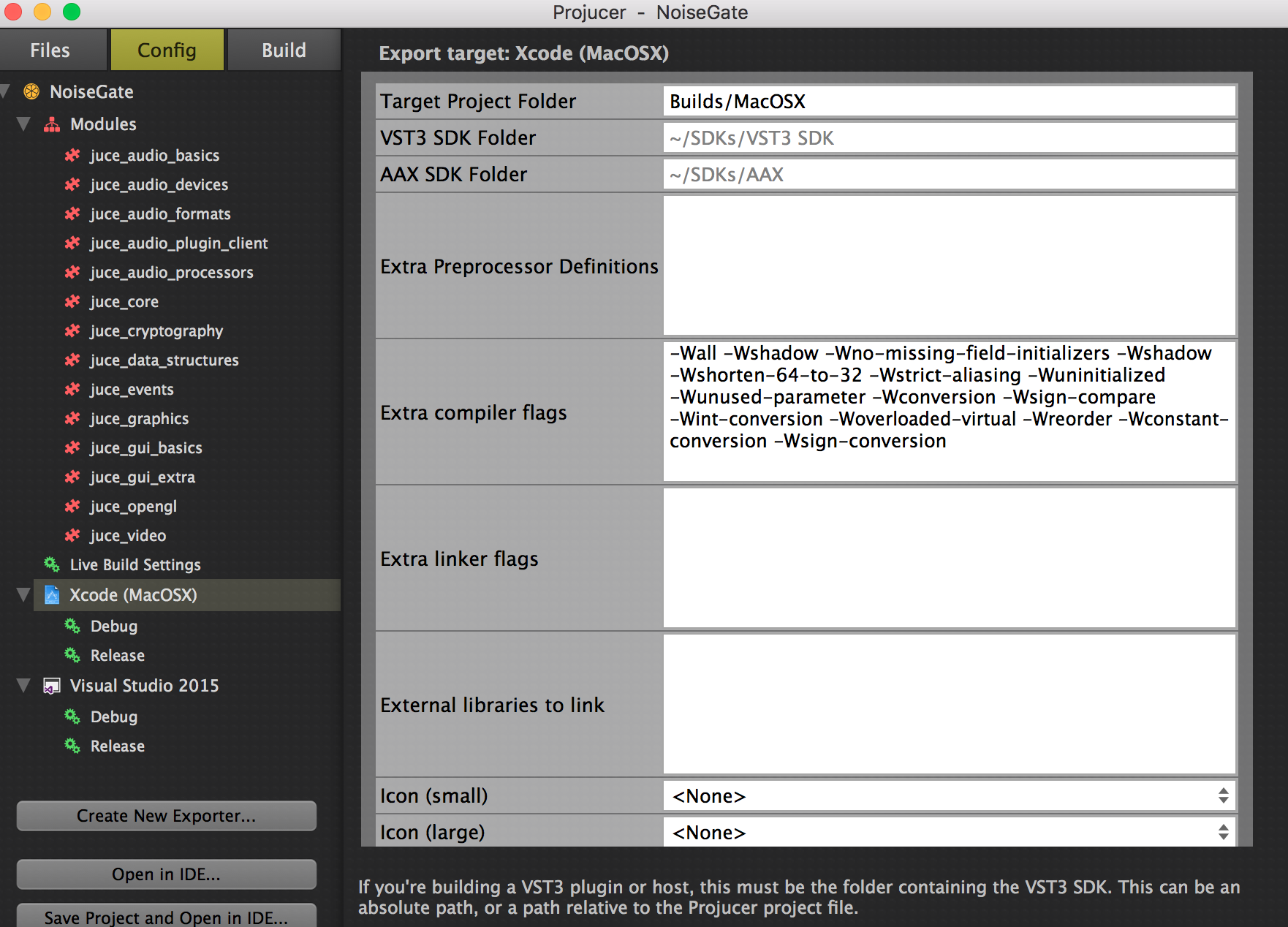1288x927 pixels.
Task: Click the Live Build Settings gear icon
Action: point(52,564)
